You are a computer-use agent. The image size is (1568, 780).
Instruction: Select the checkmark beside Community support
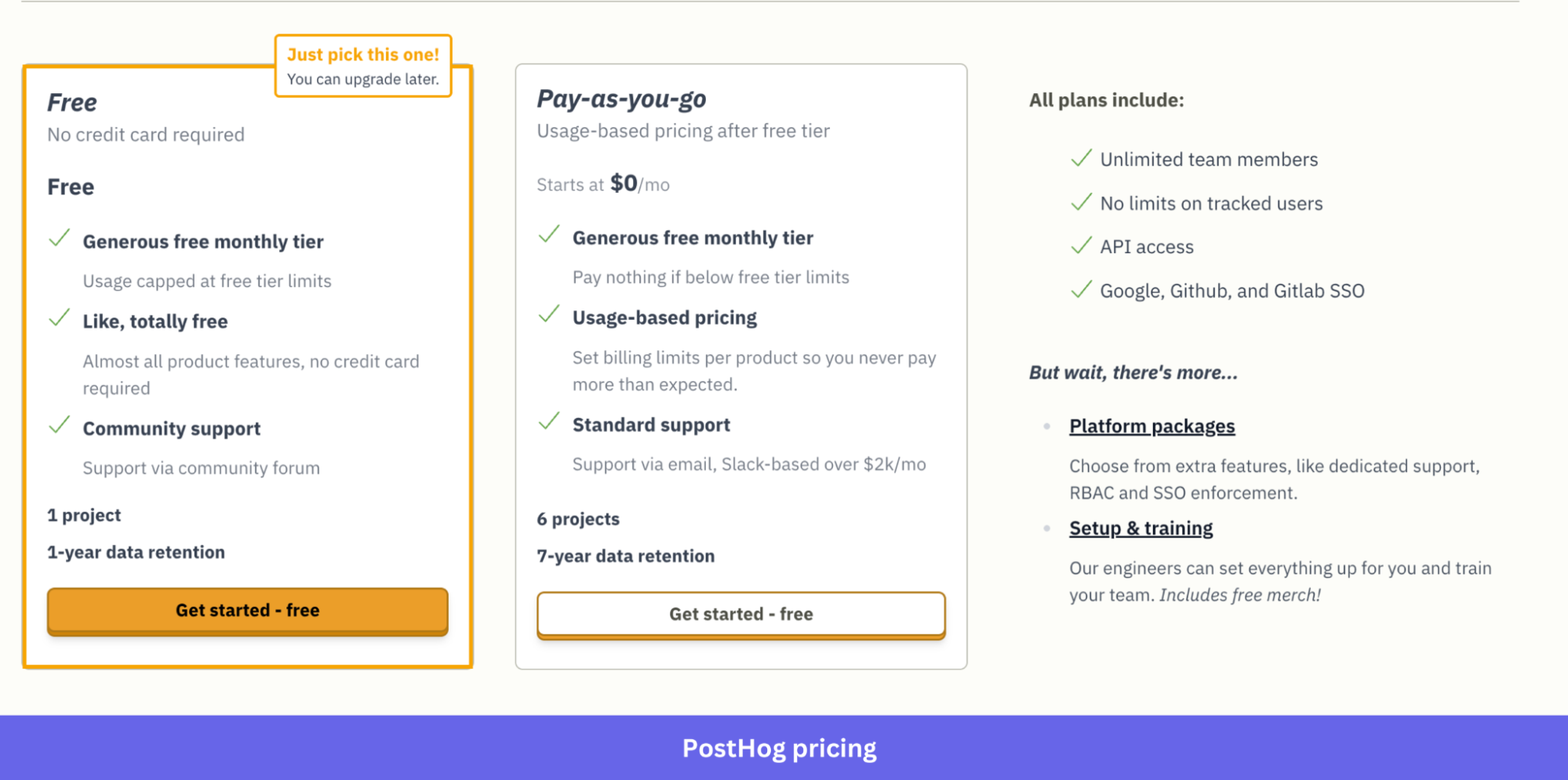coord(59,425)
